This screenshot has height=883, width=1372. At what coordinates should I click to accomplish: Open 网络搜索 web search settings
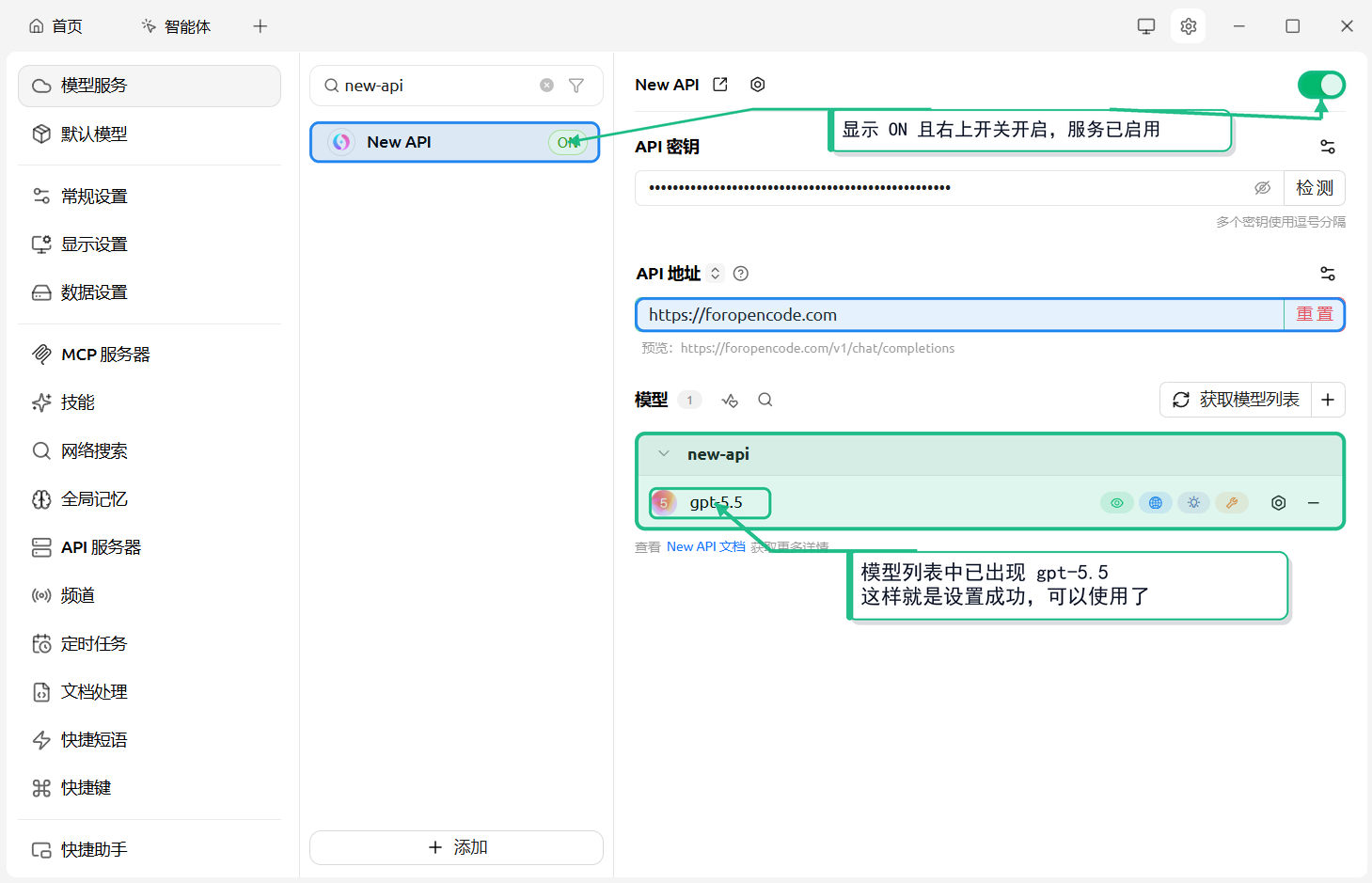click(150, 451)
